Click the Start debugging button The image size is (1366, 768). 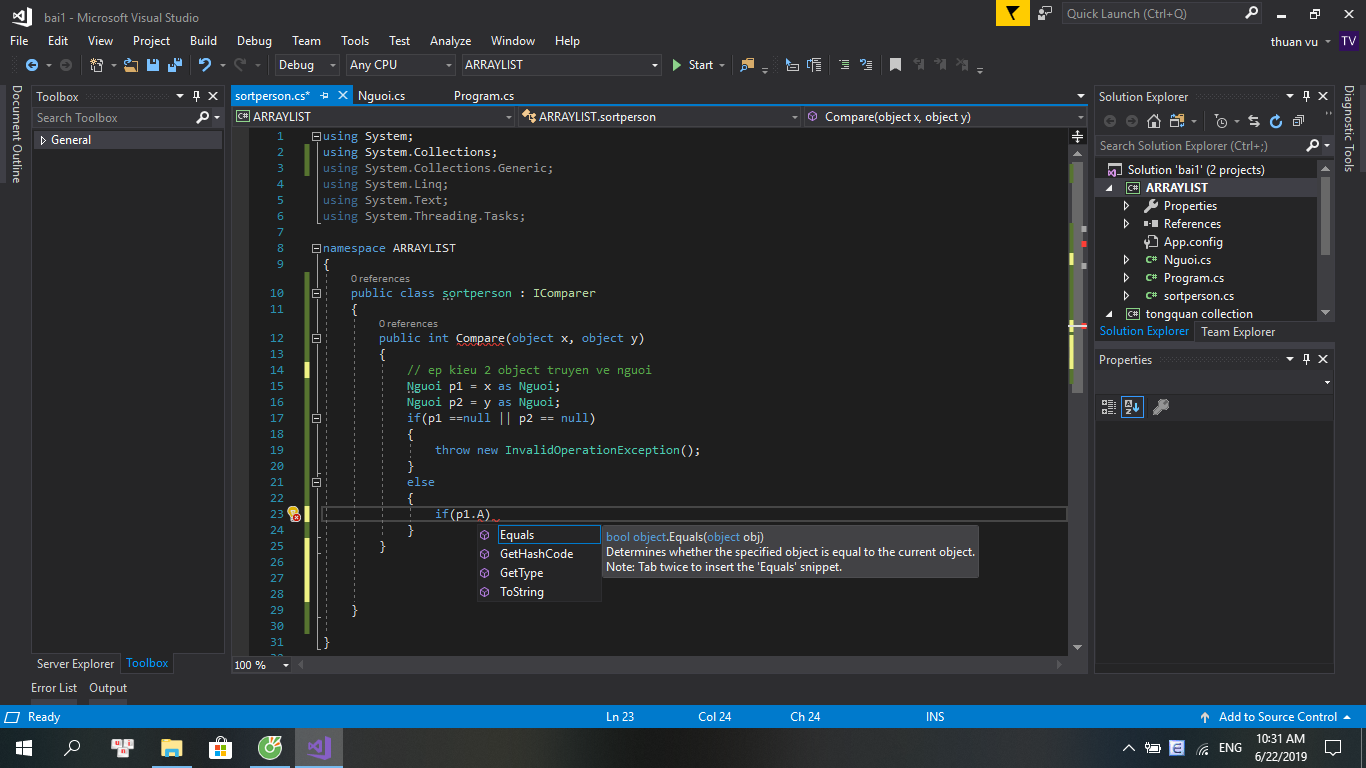692,65
